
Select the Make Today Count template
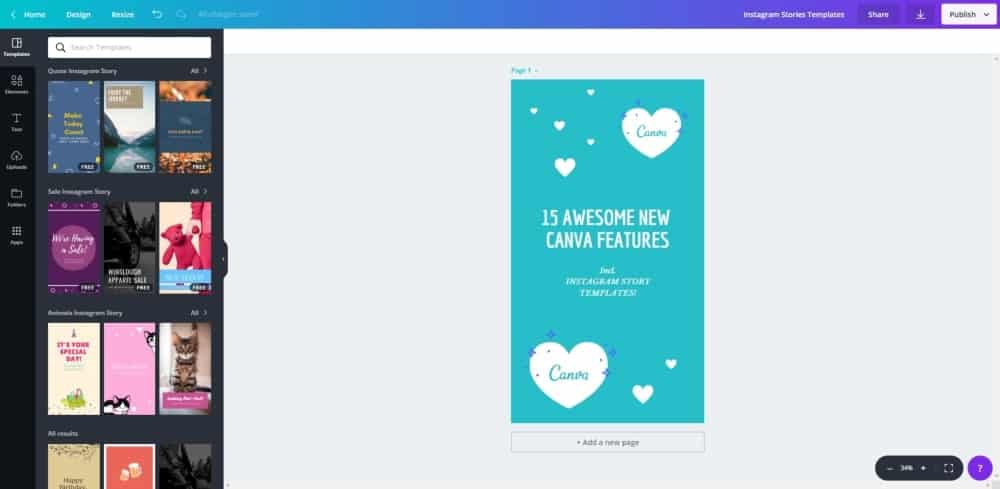[74, 127]
